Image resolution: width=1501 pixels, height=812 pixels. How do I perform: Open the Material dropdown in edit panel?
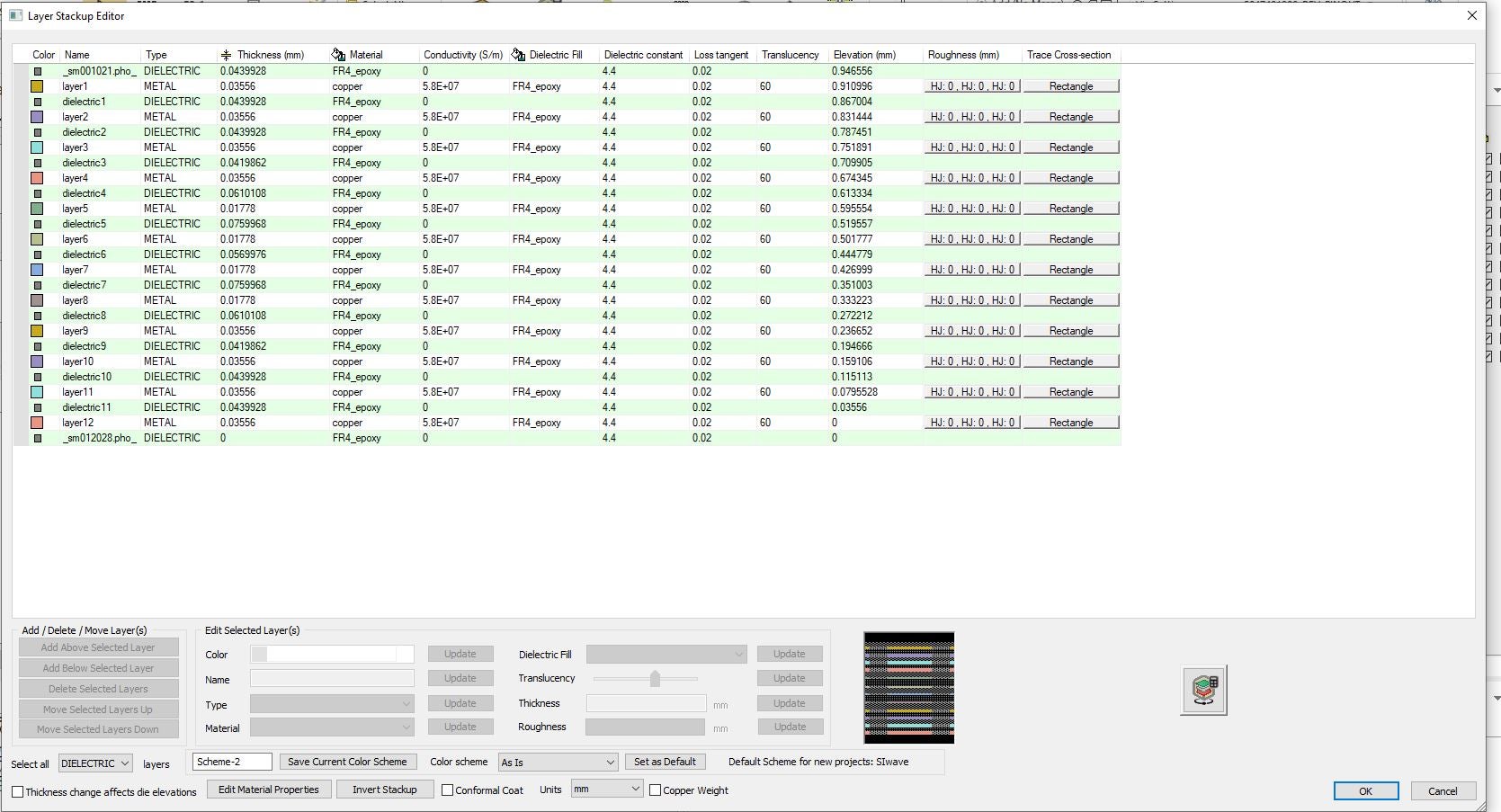(x=332, y=727)
